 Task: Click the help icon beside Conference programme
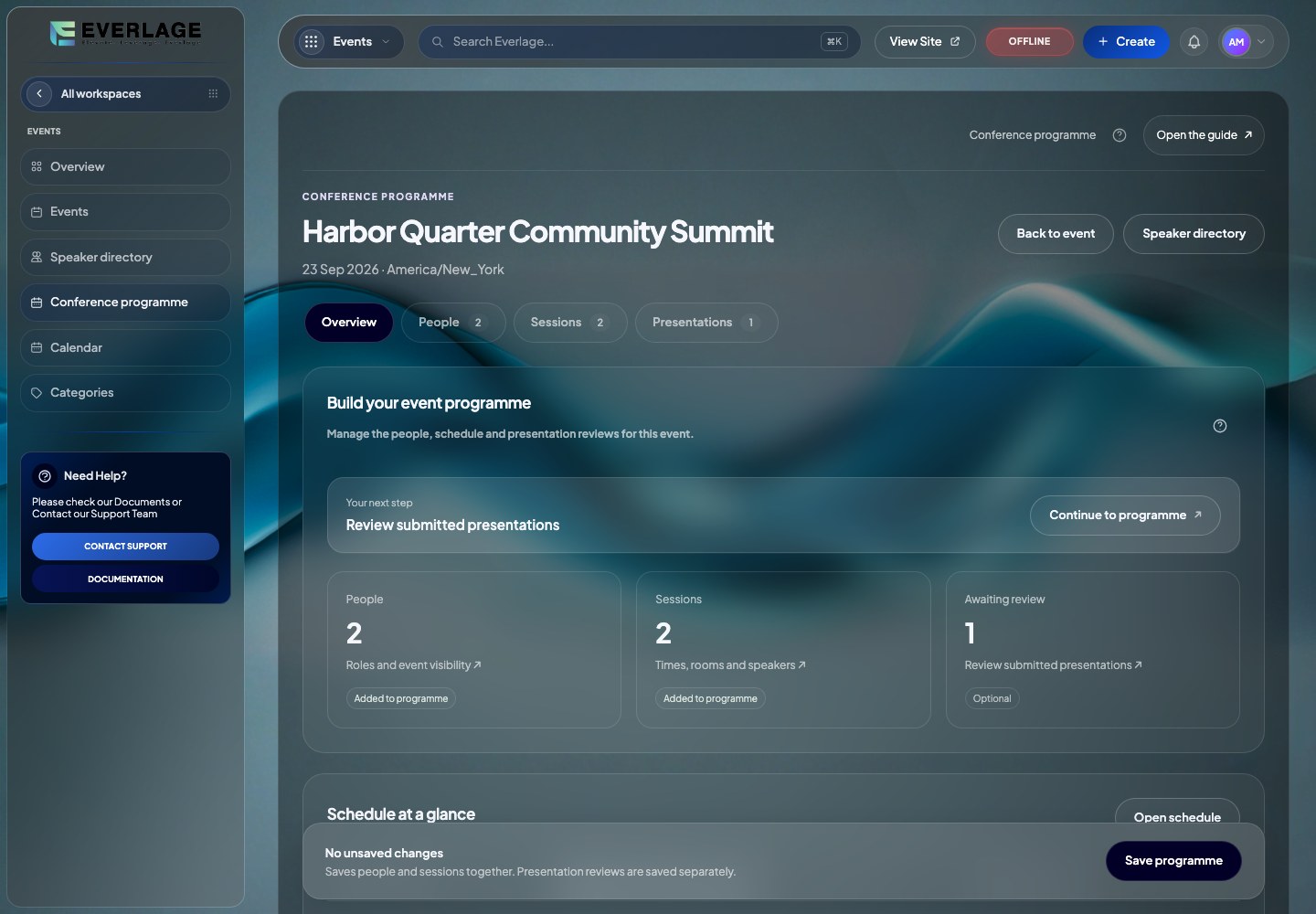tap(1120, 135)
